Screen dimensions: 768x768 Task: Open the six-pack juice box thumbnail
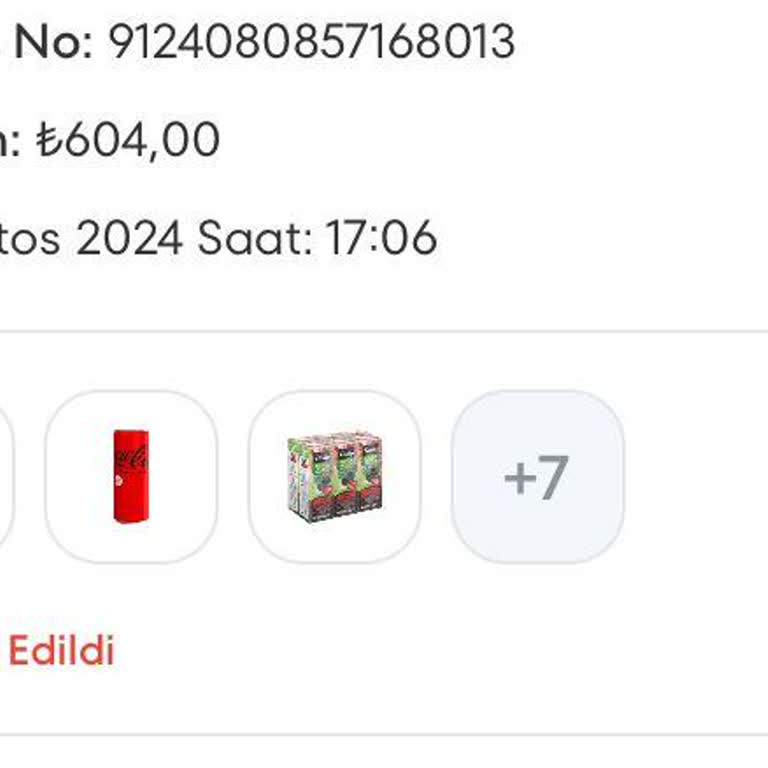(334, 476)
